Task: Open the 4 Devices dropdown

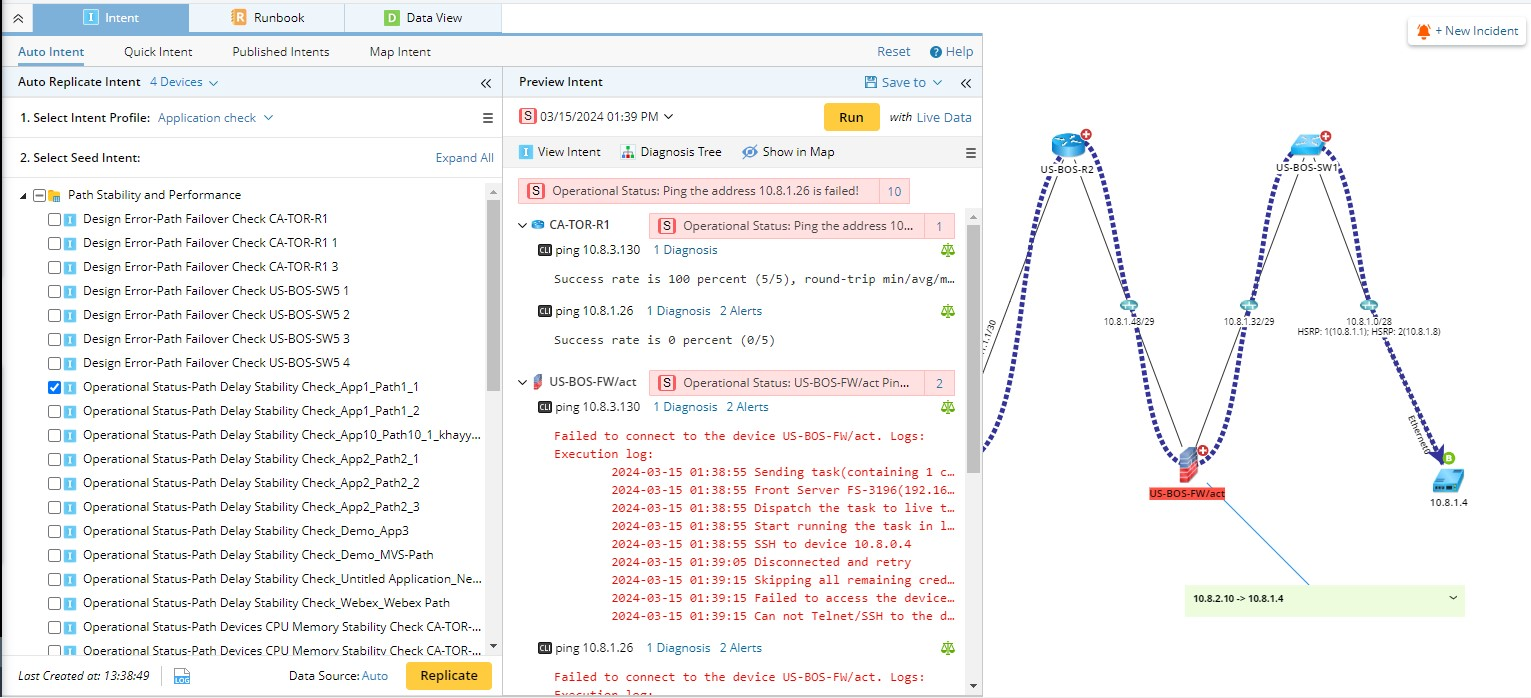Action: [184, 82]
